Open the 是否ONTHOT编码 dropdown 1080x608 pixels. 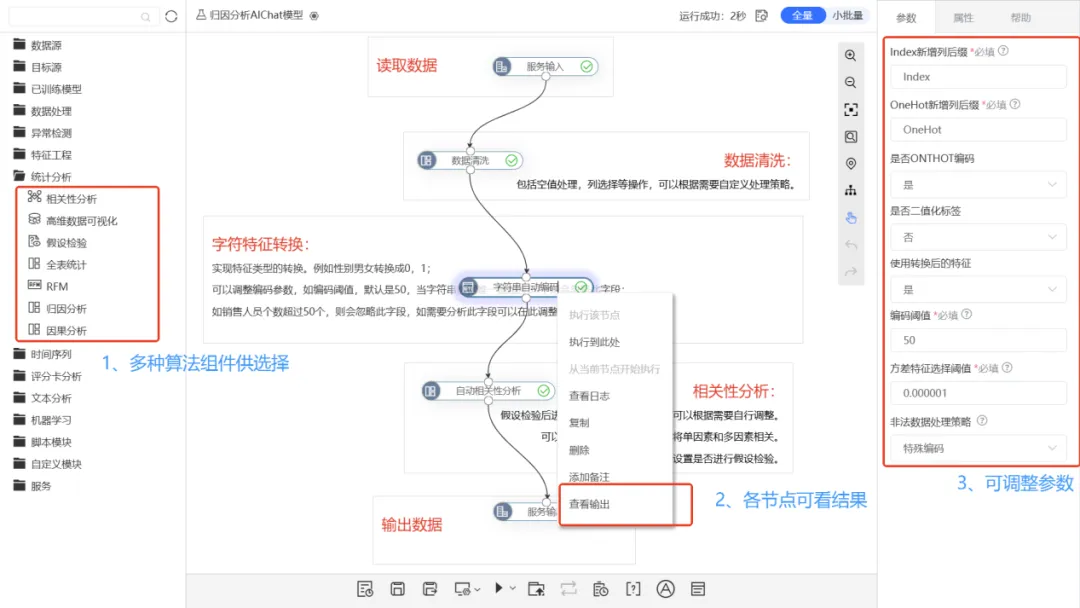[978, 185]
